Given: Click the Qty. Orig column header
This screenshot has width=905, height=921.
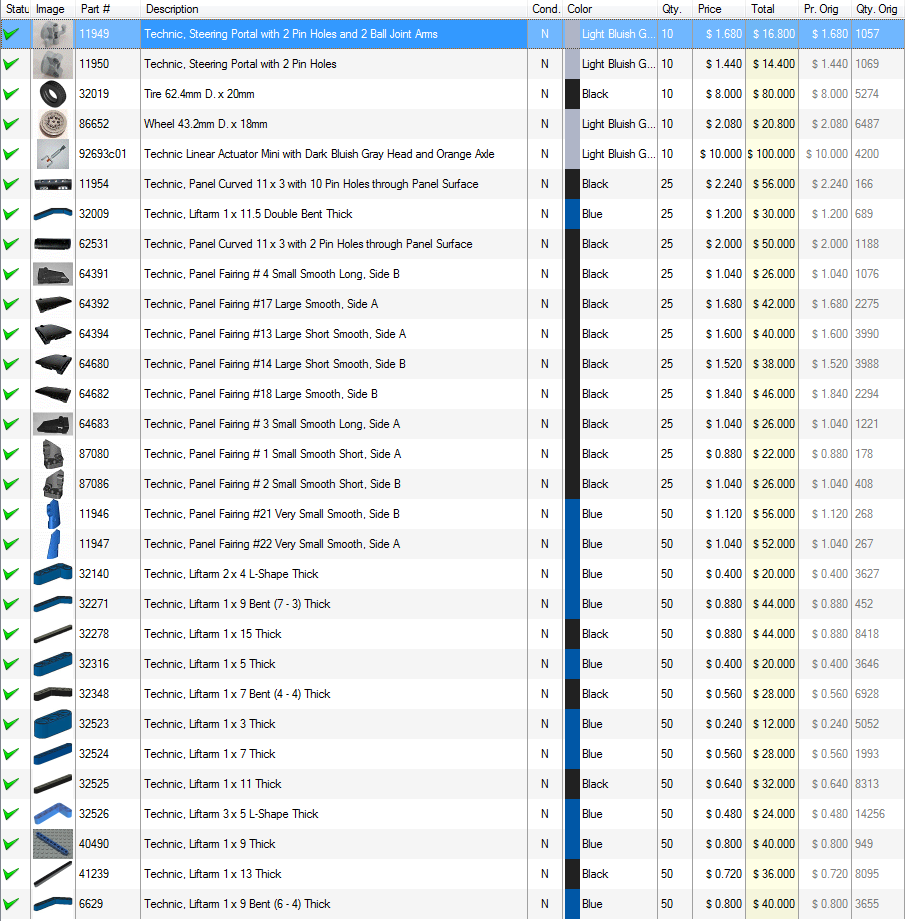Looking at the screenshot, I should pyautogui.click(x=876, y=9).
